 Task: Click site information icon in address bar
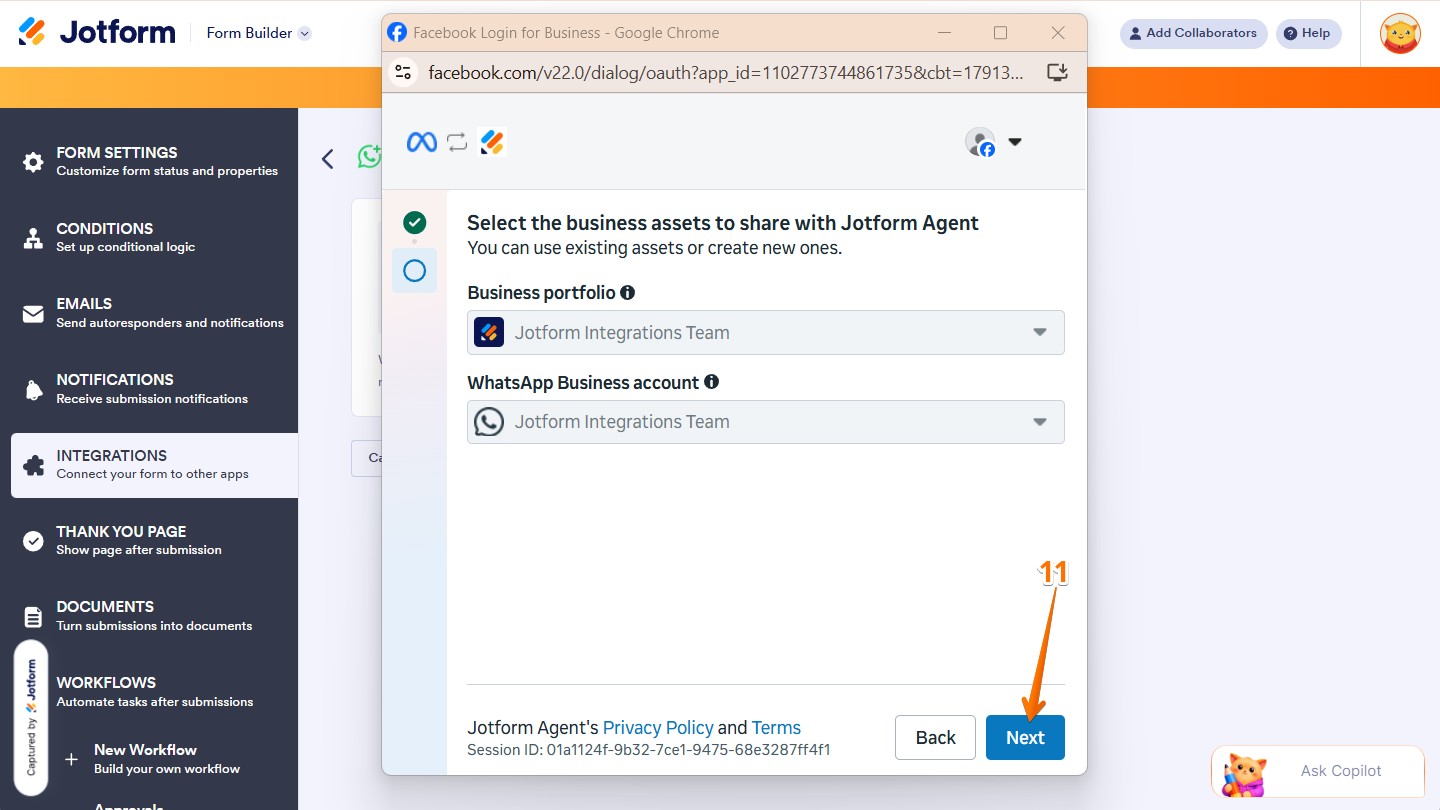pyautogui.click(x=403, y=72)
